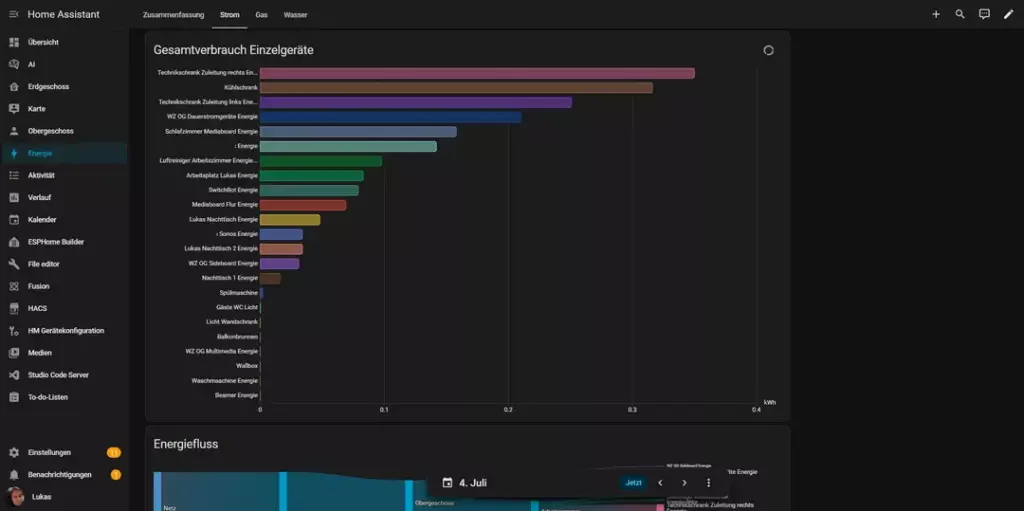Click the Beamer Energie label

(x=236, y=395)
